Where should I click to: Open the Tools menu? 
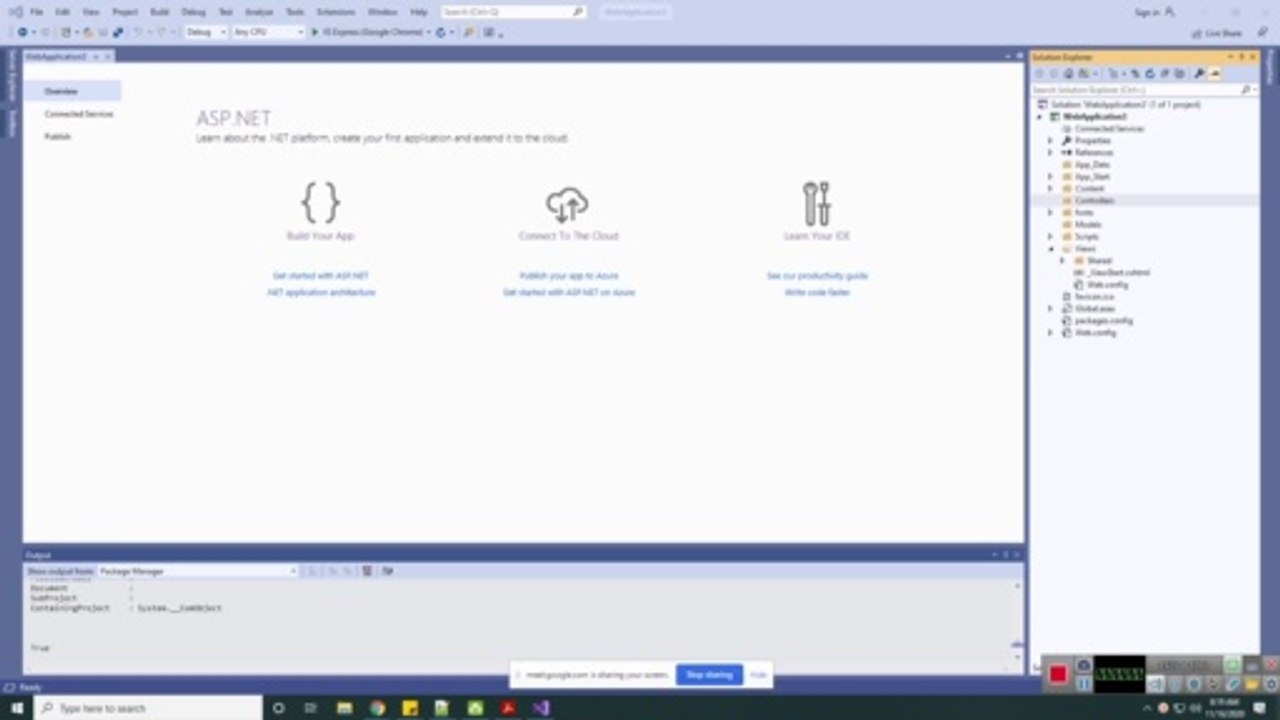point(295,12)
